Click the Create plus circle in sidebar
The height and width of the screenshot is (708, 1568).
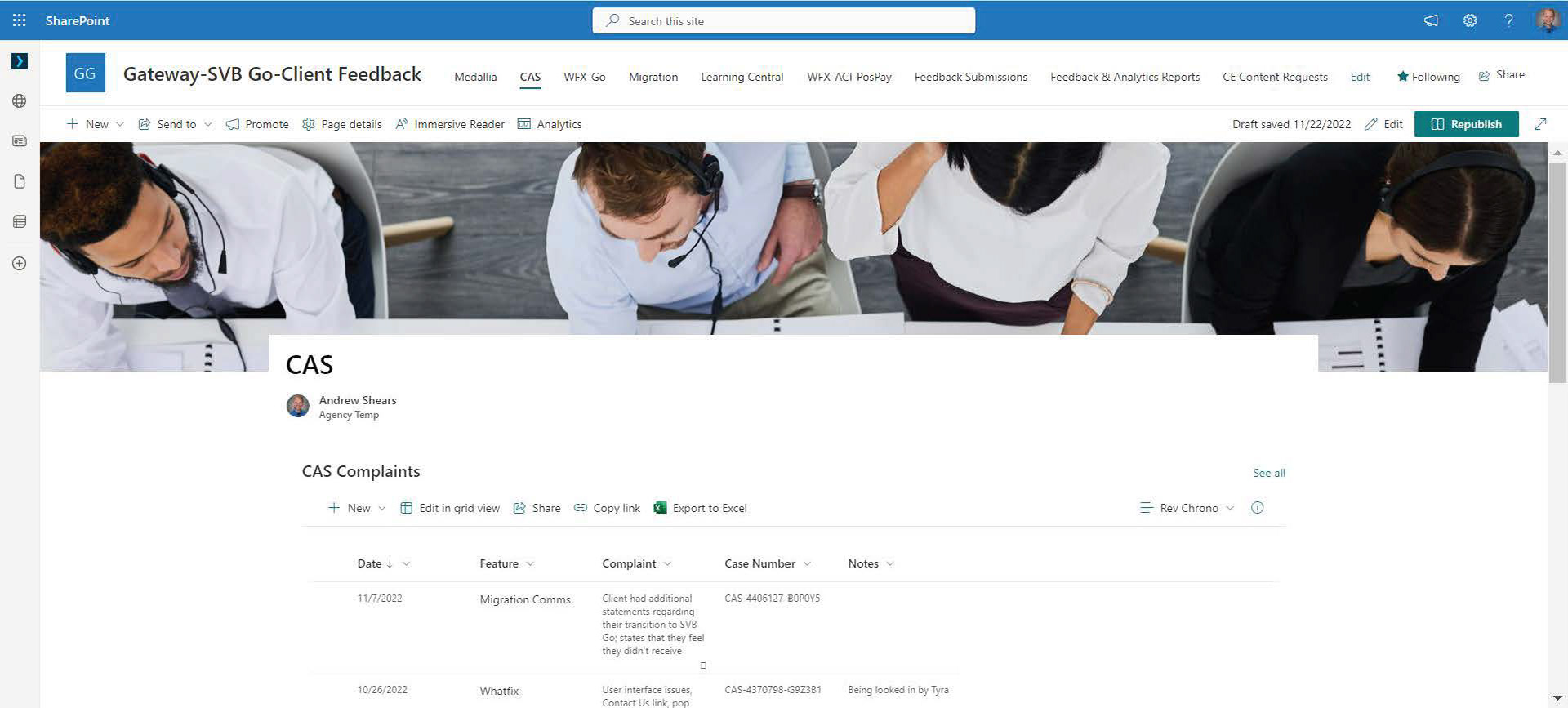[20, 263]
